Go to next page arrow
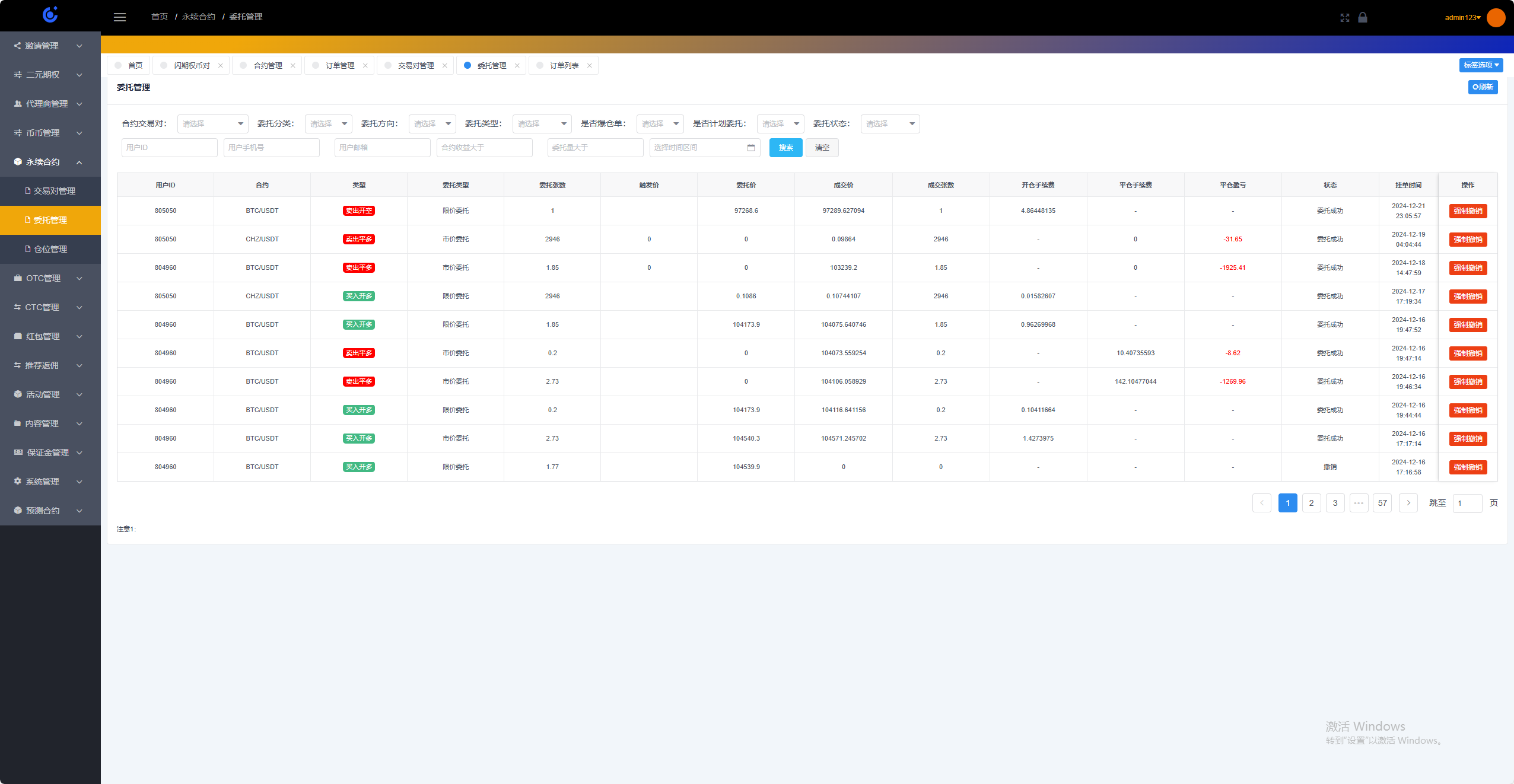Image resolution: width=1514 pixels, height=784 pixels. (1408, 503)
